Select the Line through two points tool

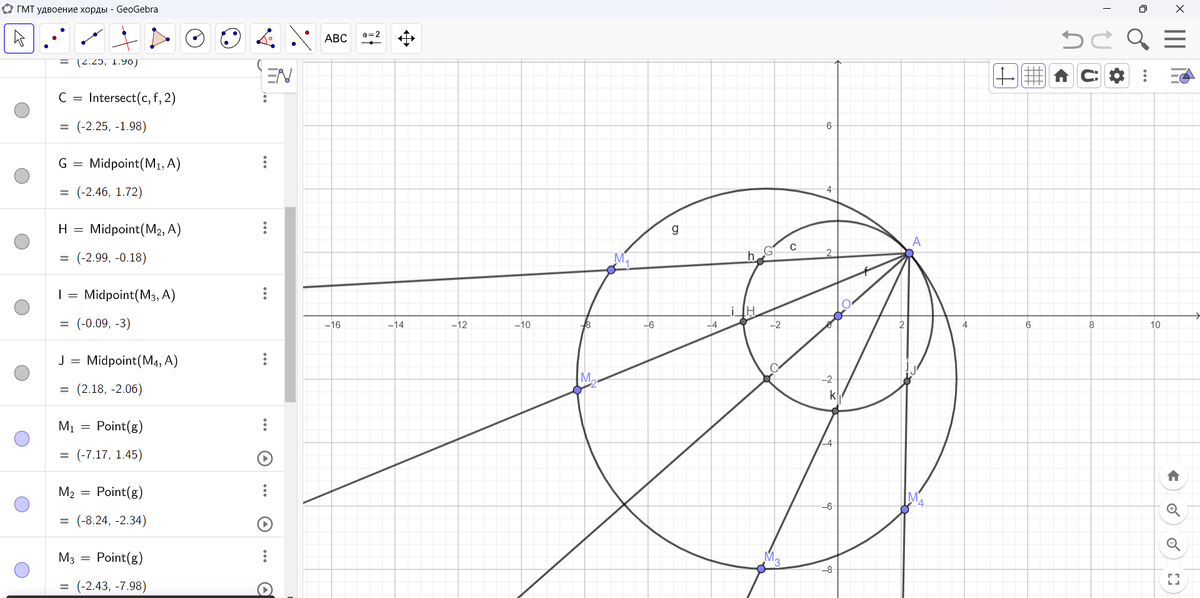click(90, 38)
